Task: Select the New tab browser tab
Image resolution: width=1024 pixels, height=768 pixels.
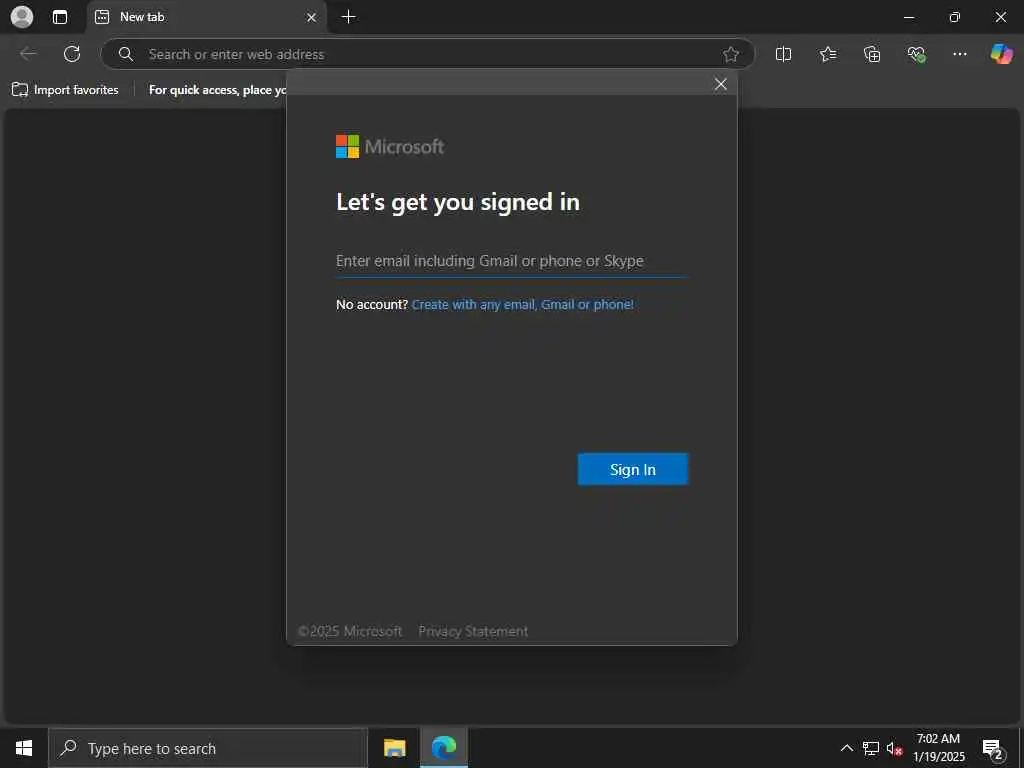Action: 206,17
